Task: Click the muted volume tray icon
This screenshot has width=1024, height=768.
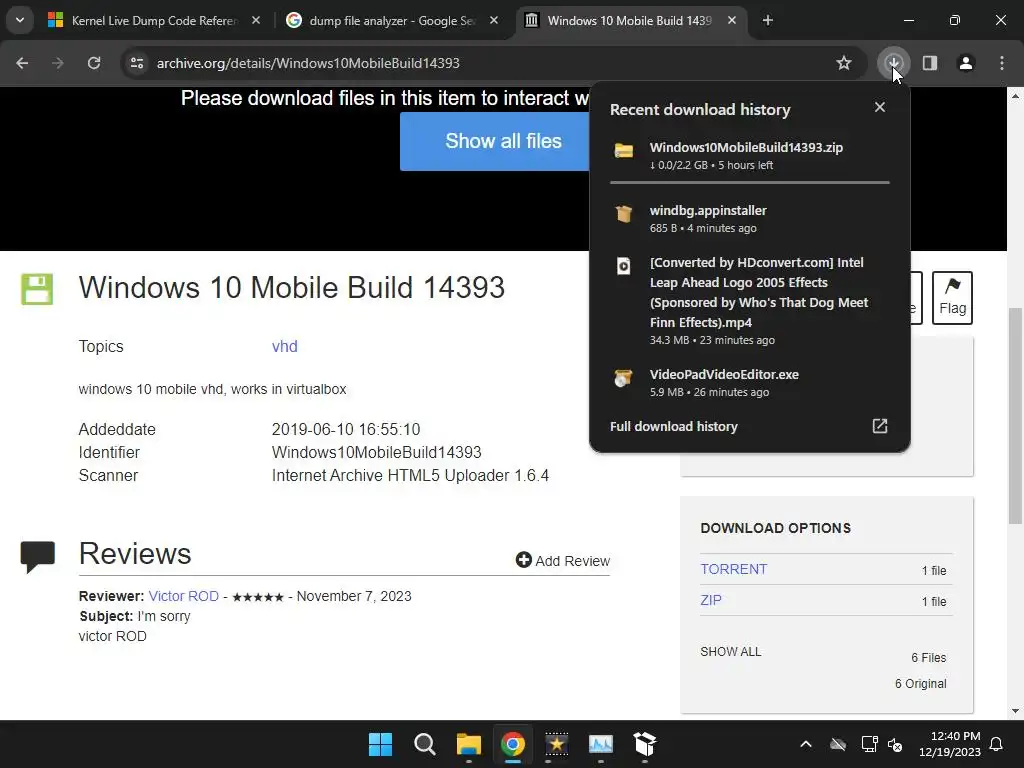Action: (895, 744)
